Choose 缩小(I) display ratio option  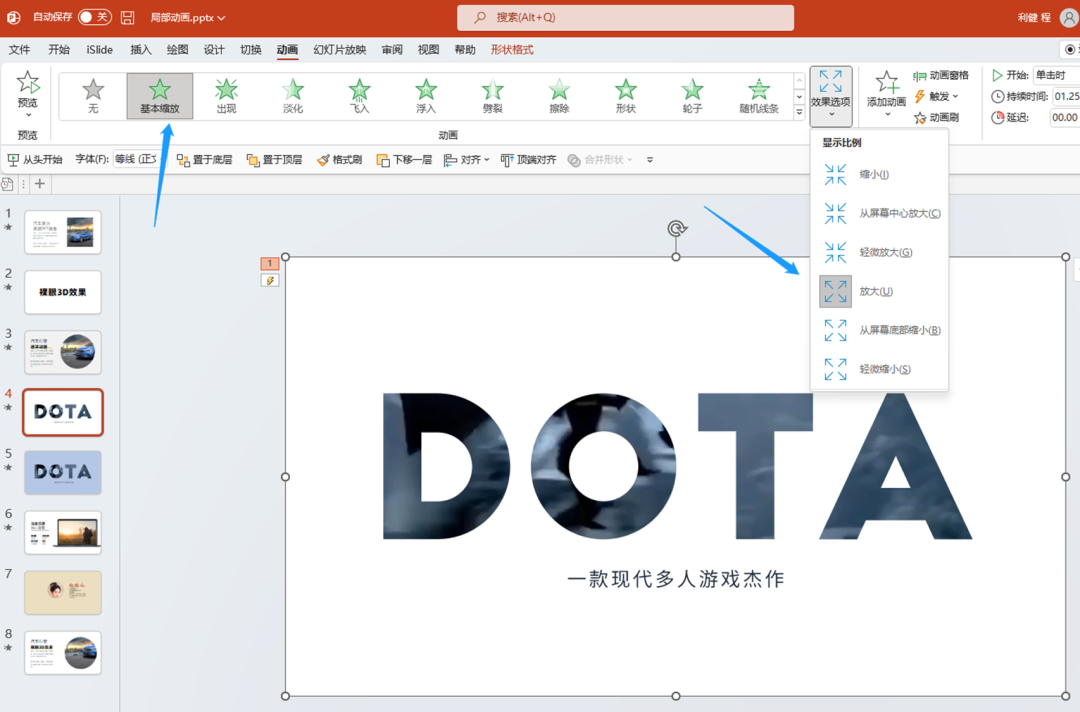click(880, 175)
